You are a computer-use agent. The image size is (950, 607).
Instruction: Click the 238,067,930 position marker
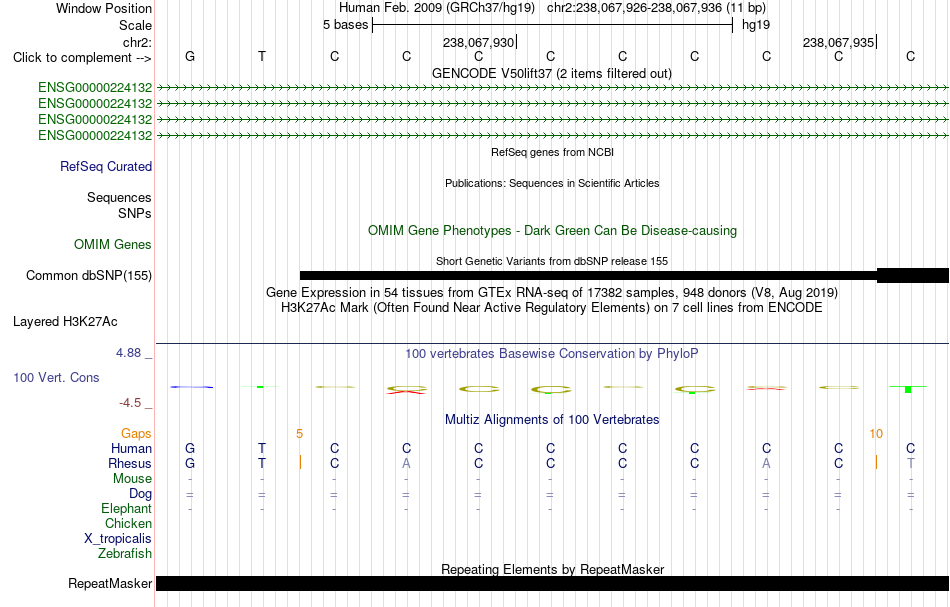tap(478, 42)
